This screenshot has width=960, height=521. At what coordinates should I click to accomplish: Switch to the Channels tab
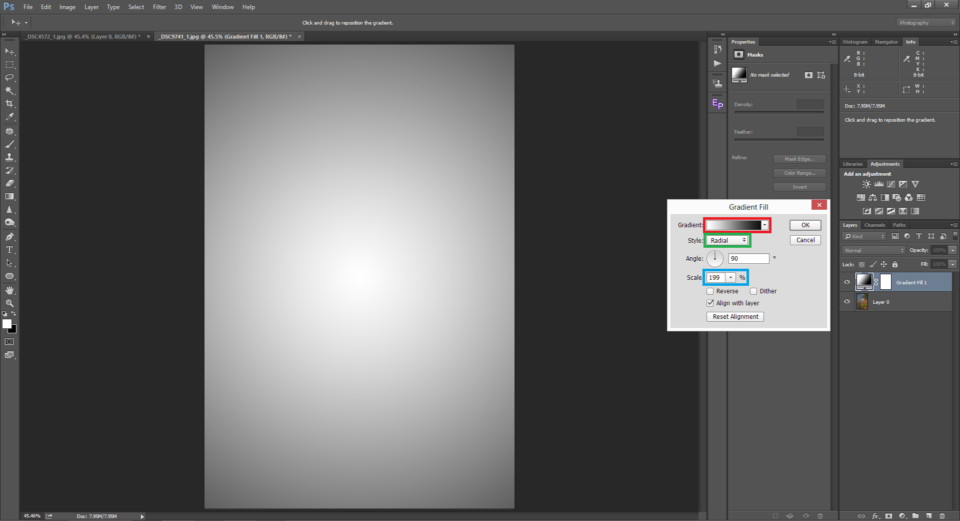point(874,225)
